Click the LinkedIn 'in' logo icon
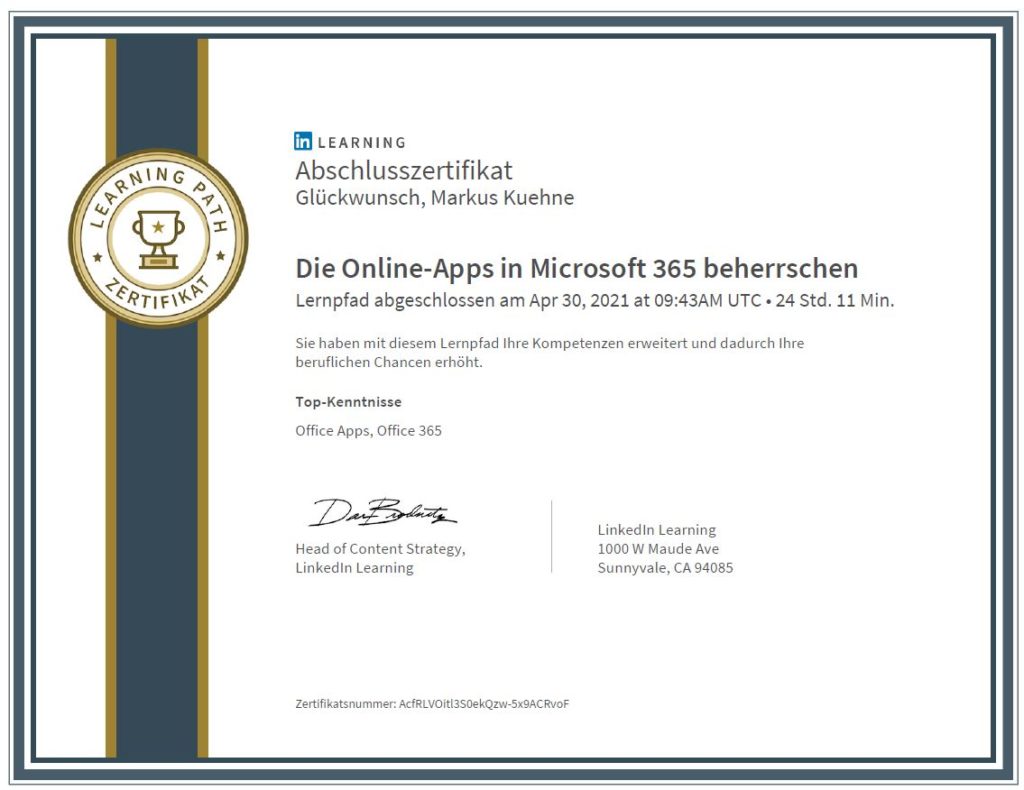Viewport: 1024px width, 790px height. click(303, 141)
